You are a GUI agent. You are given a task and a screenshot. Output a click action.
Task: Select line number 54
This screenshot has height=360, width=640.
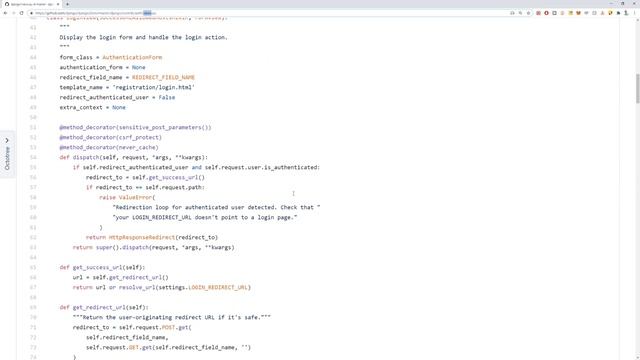pyautogui.click(x=33, y=157)
